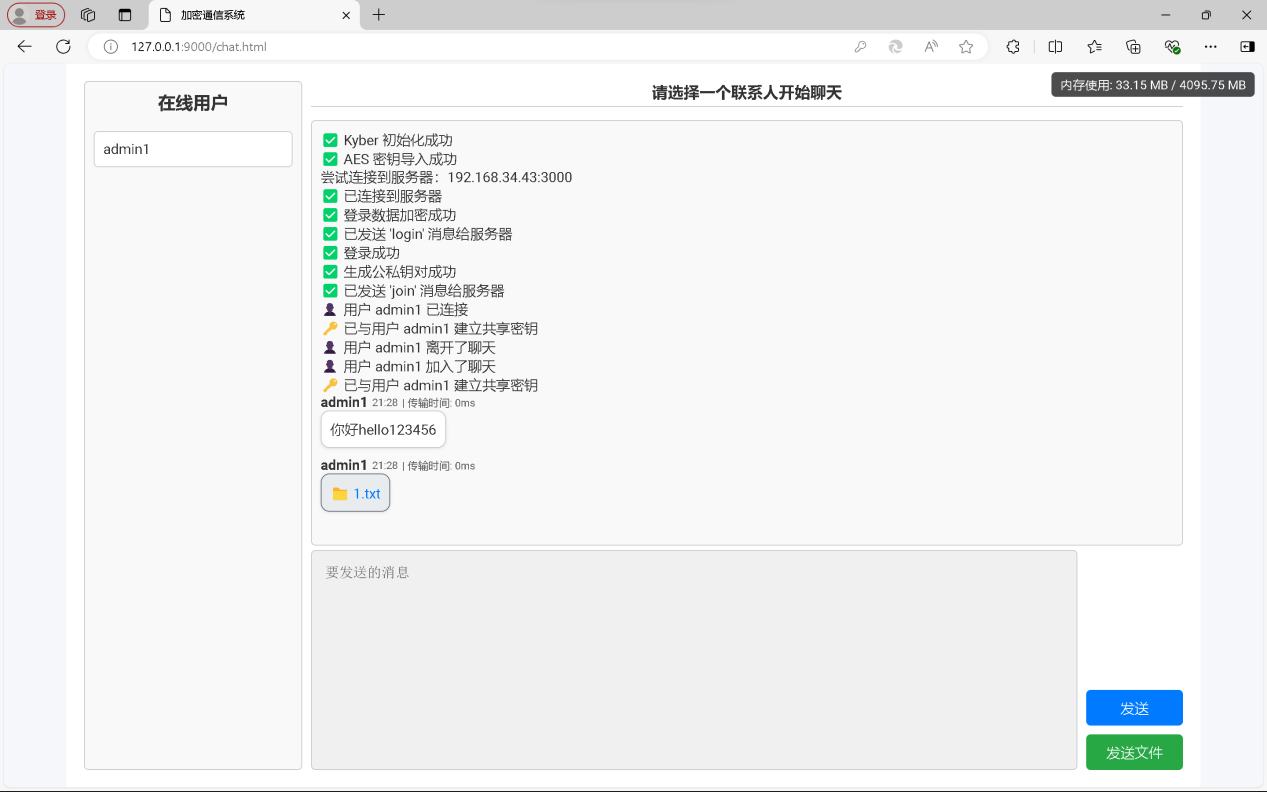
Task: Toggle split screen view icon
Action: [x=1055, y=47]
